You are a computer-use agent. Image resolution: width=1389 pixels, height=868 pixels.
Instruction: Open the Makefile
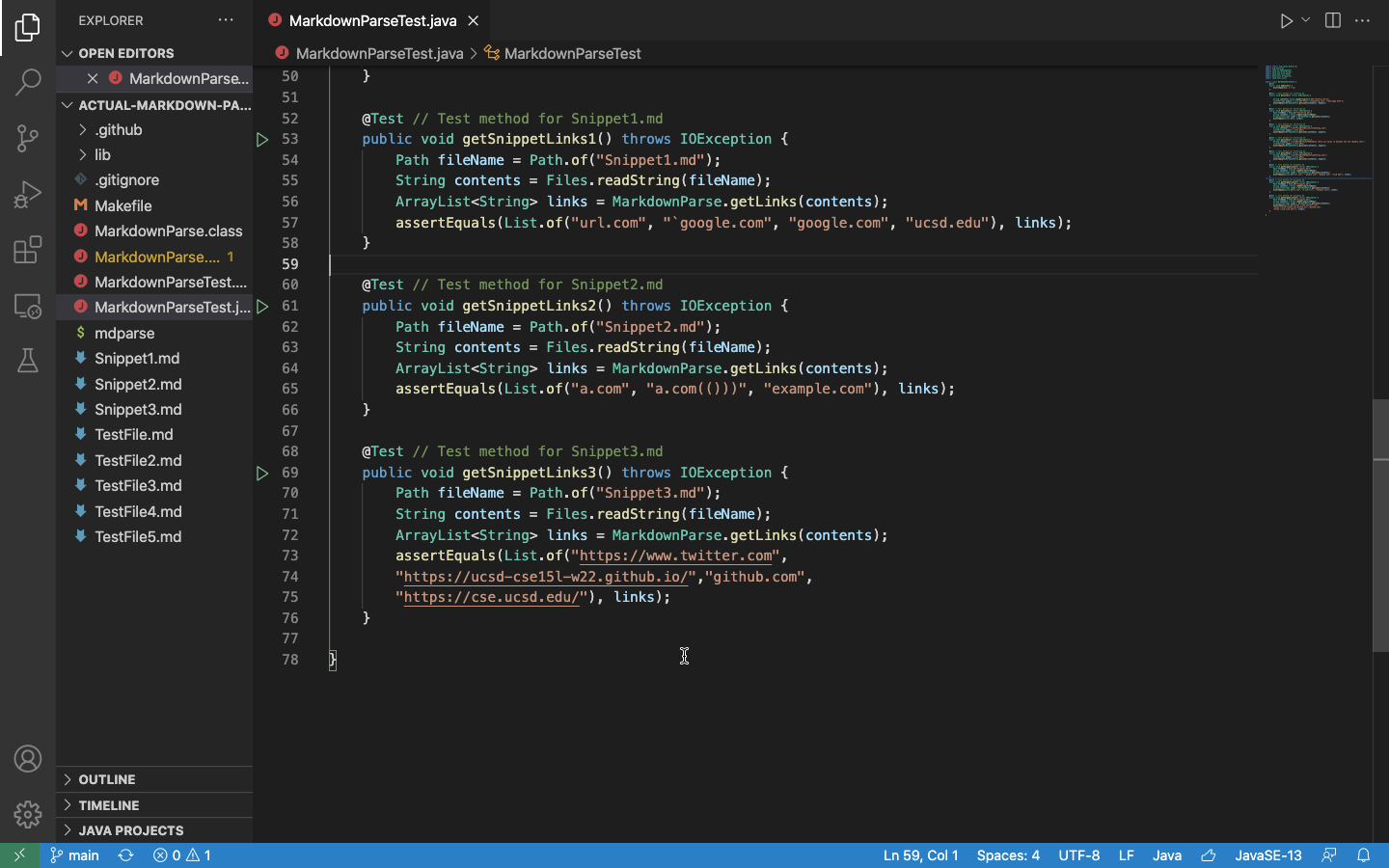pyautogui.click(x=154, y=205)
